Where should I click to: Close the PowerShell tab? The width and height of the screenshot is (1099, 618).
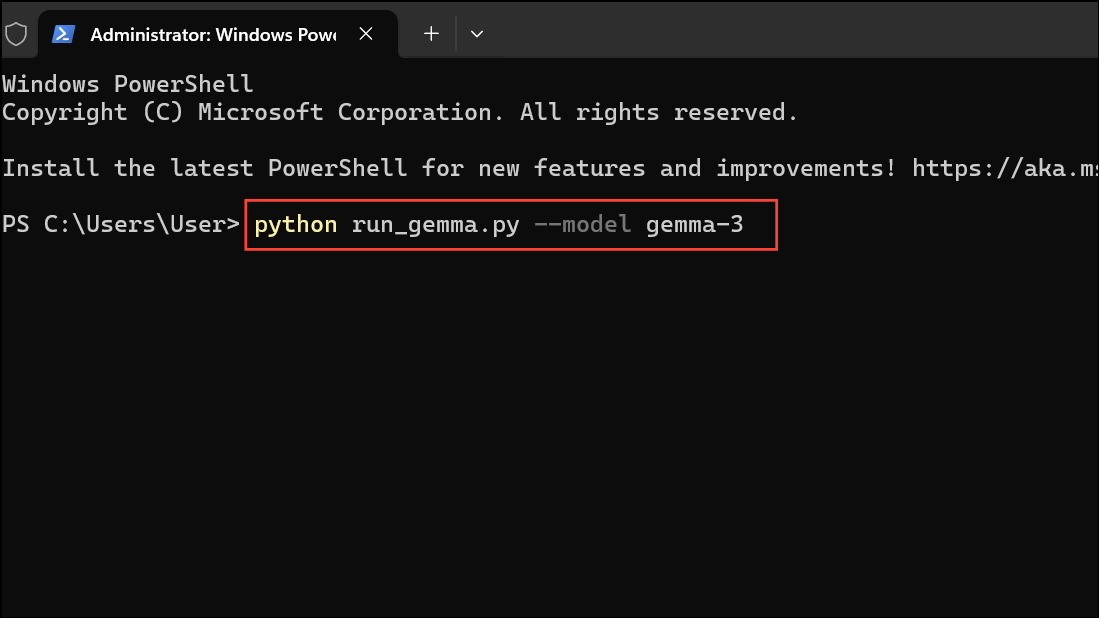click(366, 34)
